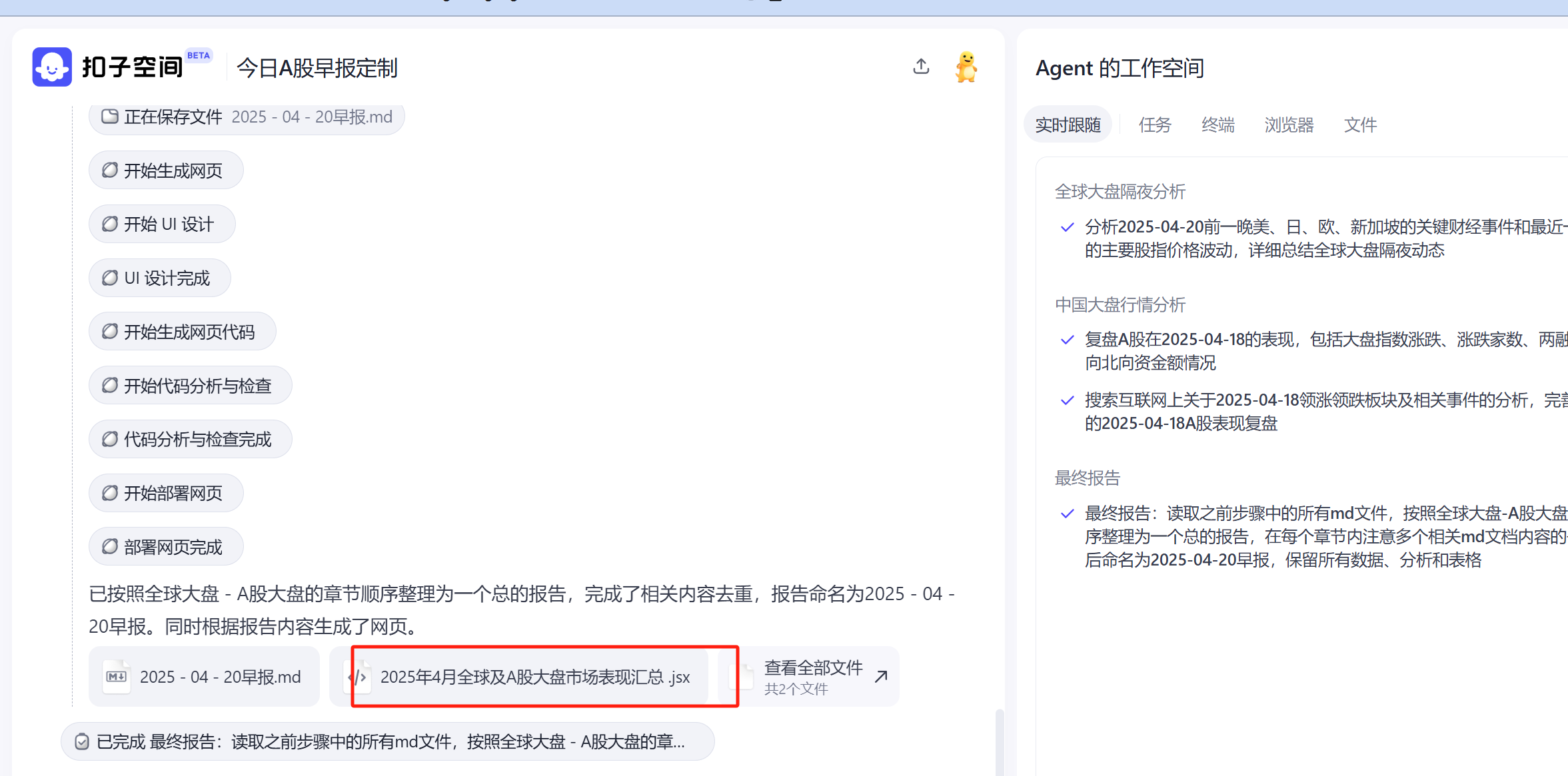Click the checkmark beside 复盘A股在2025-04-18的表现

pos(1067,340)
